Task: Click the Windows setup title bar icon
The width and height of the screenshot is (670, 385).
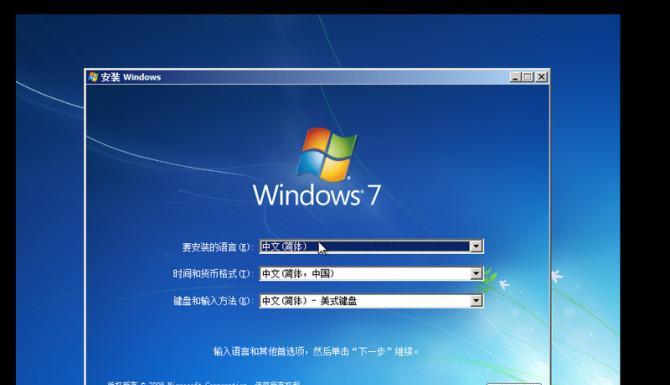Action: pyautogui.click(x=93, y=77)
